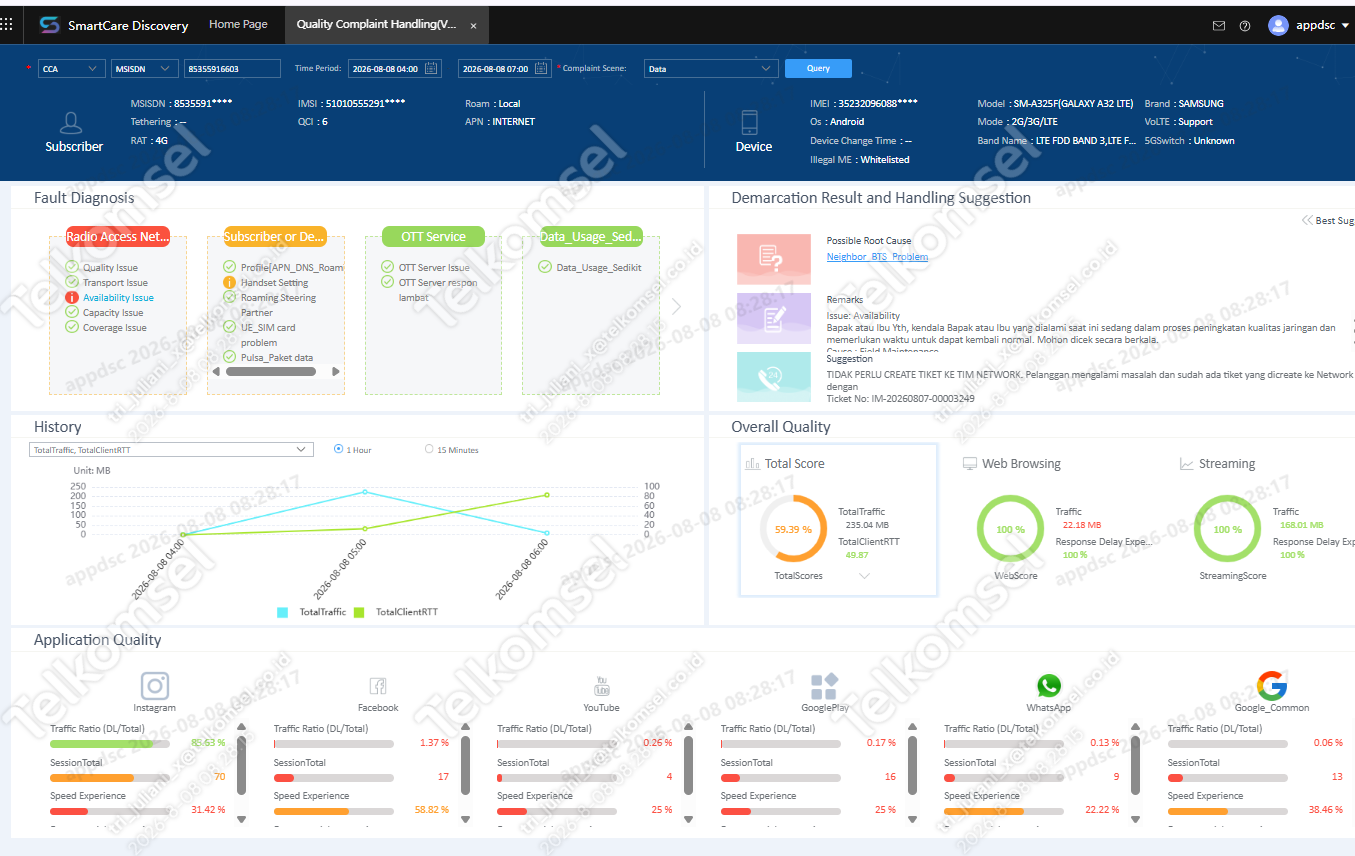The height and width of the screenshot is (856, 1355).
Task: Click the MSISDN number input field
Action: coord(232,68)
